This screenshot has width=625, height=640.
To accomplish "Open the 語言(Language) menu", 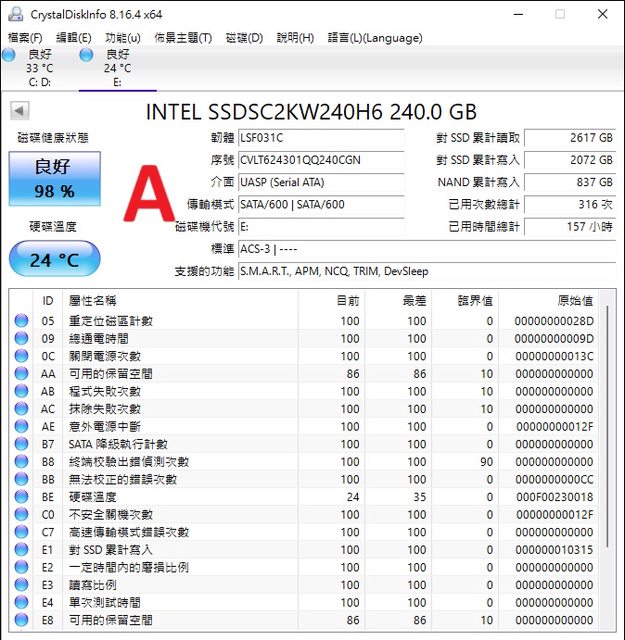I will (374, 38).
